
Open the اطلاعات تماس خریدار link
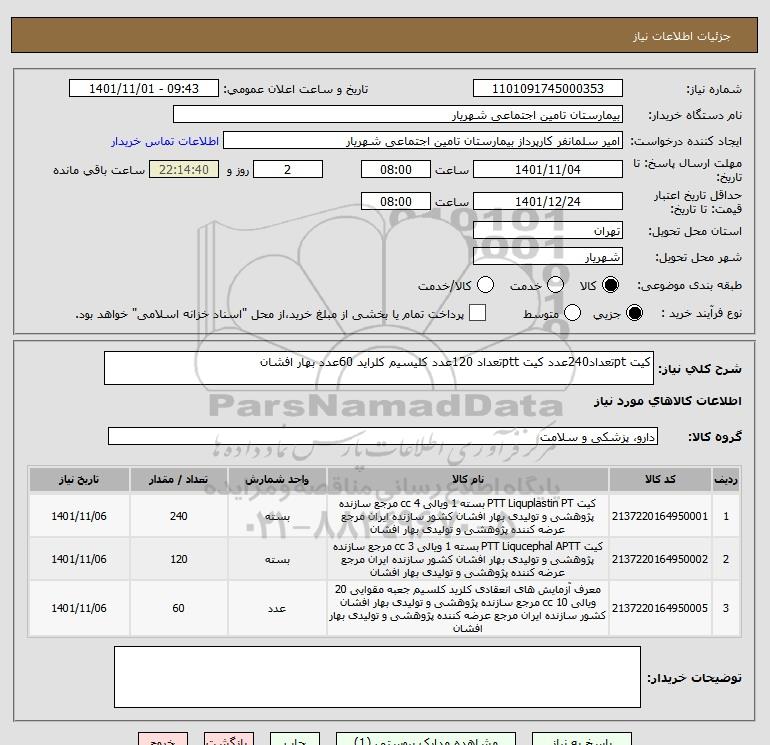coord(165,141)
